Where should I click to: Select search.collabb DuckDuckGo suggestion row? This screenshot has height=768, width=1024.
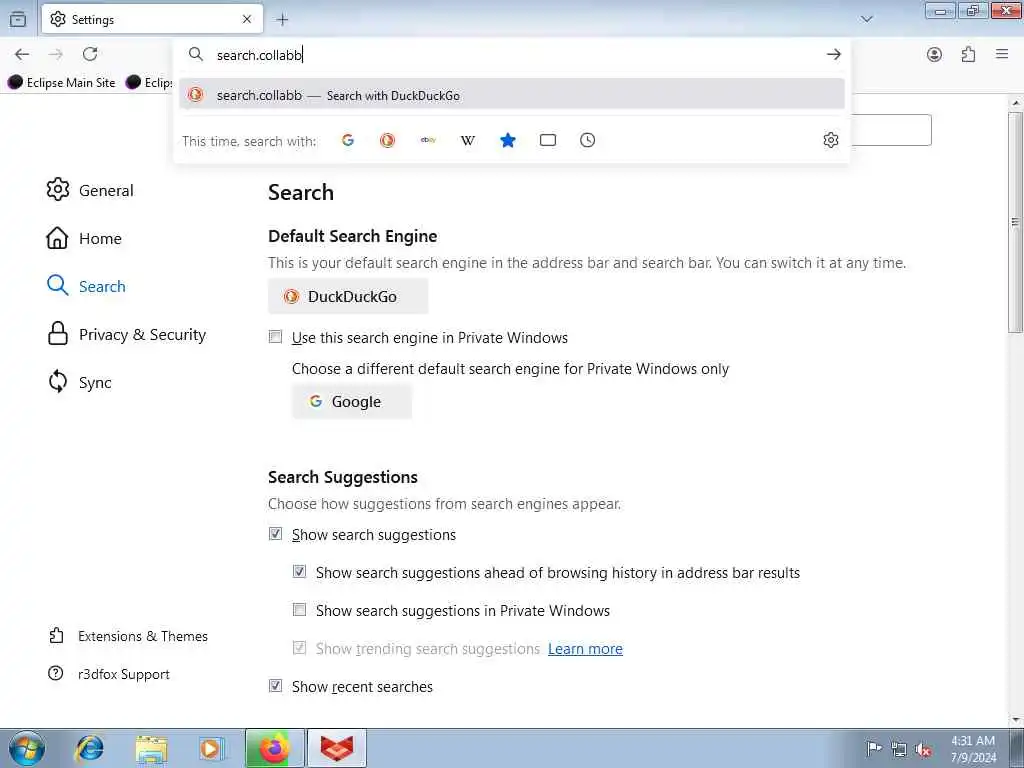[x=512, y=95]
